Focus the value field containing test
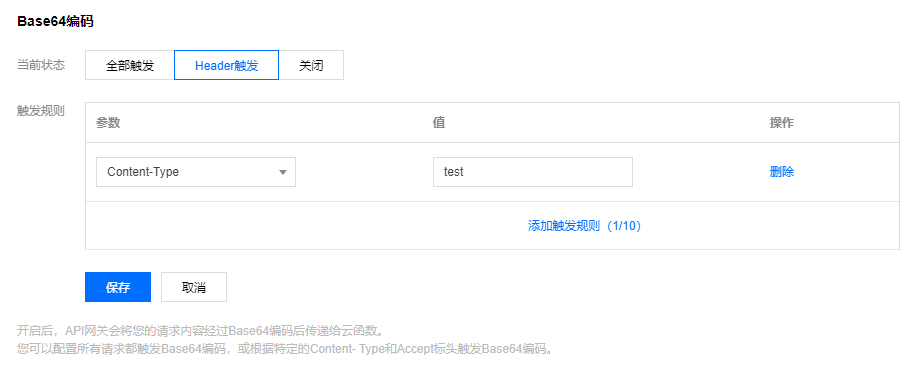The image size is (907, 365). [533, 172]
